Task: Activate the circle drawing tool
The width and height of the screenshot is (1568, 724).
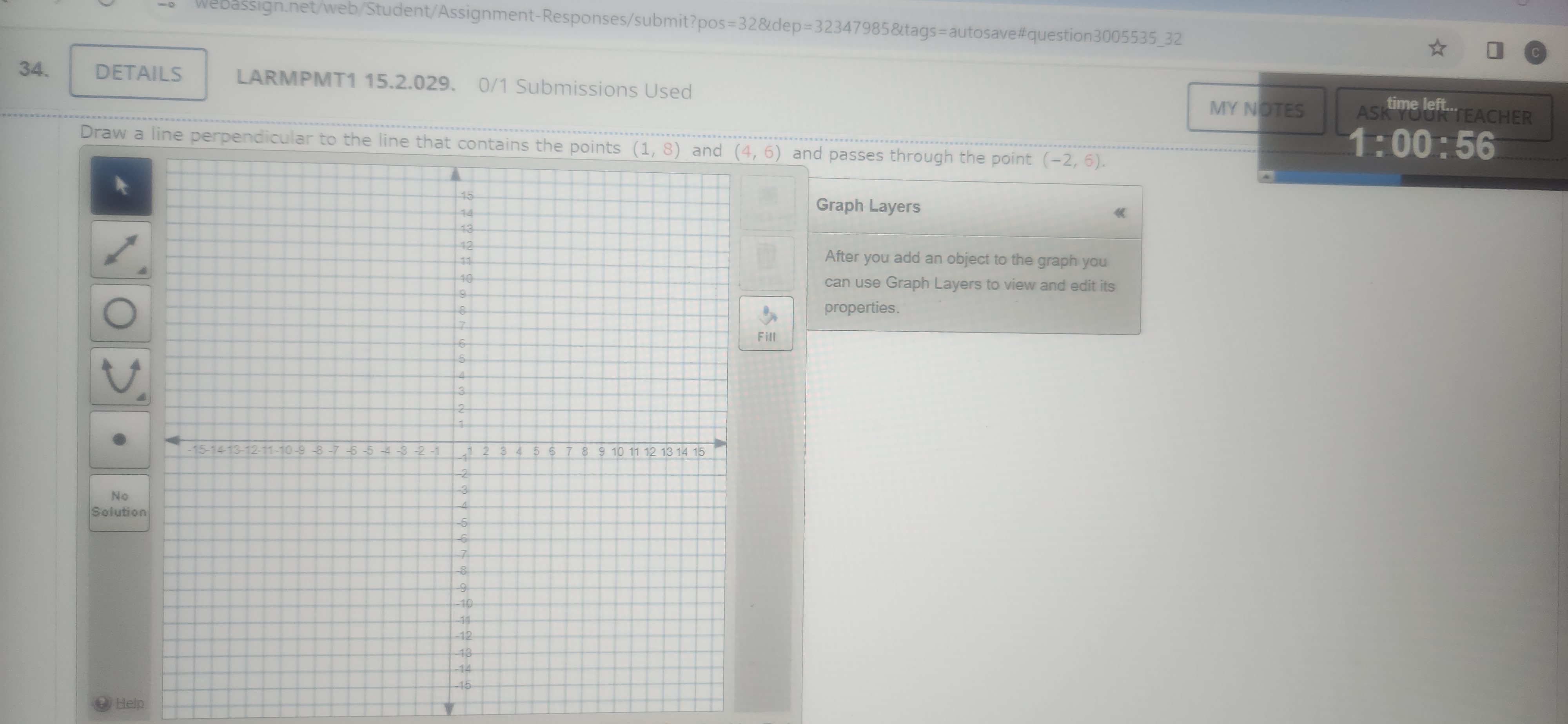Action: [x=120, y=311]
